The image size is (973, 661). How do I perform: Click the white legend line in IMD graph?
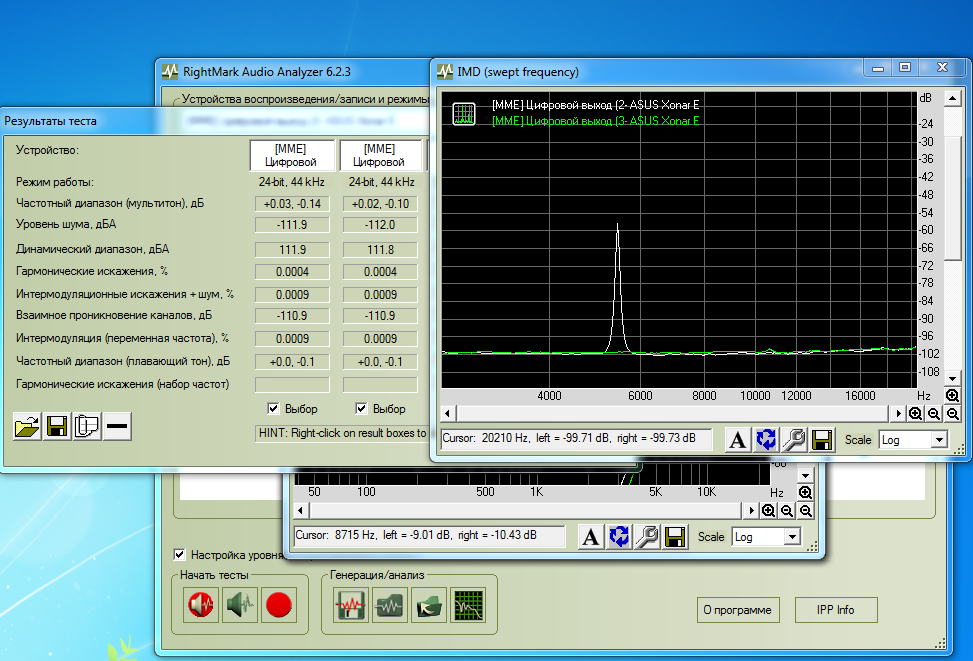click(595, 105)
